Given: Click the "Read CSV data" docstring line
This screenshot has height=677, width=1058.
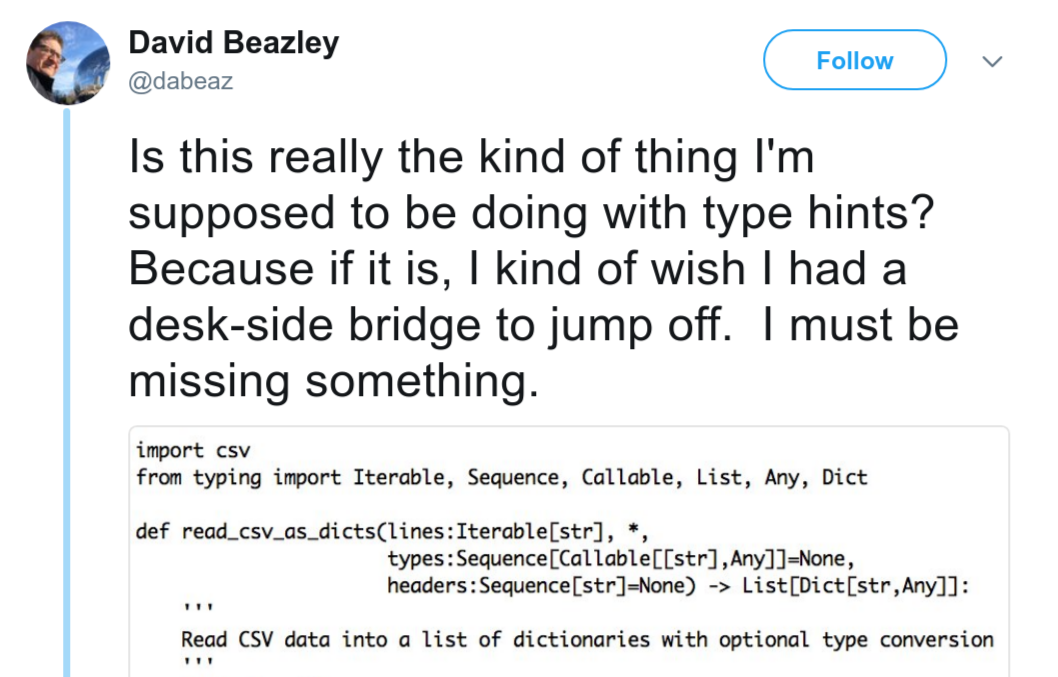Looking at the screenshot, I should tap(587, 639).
